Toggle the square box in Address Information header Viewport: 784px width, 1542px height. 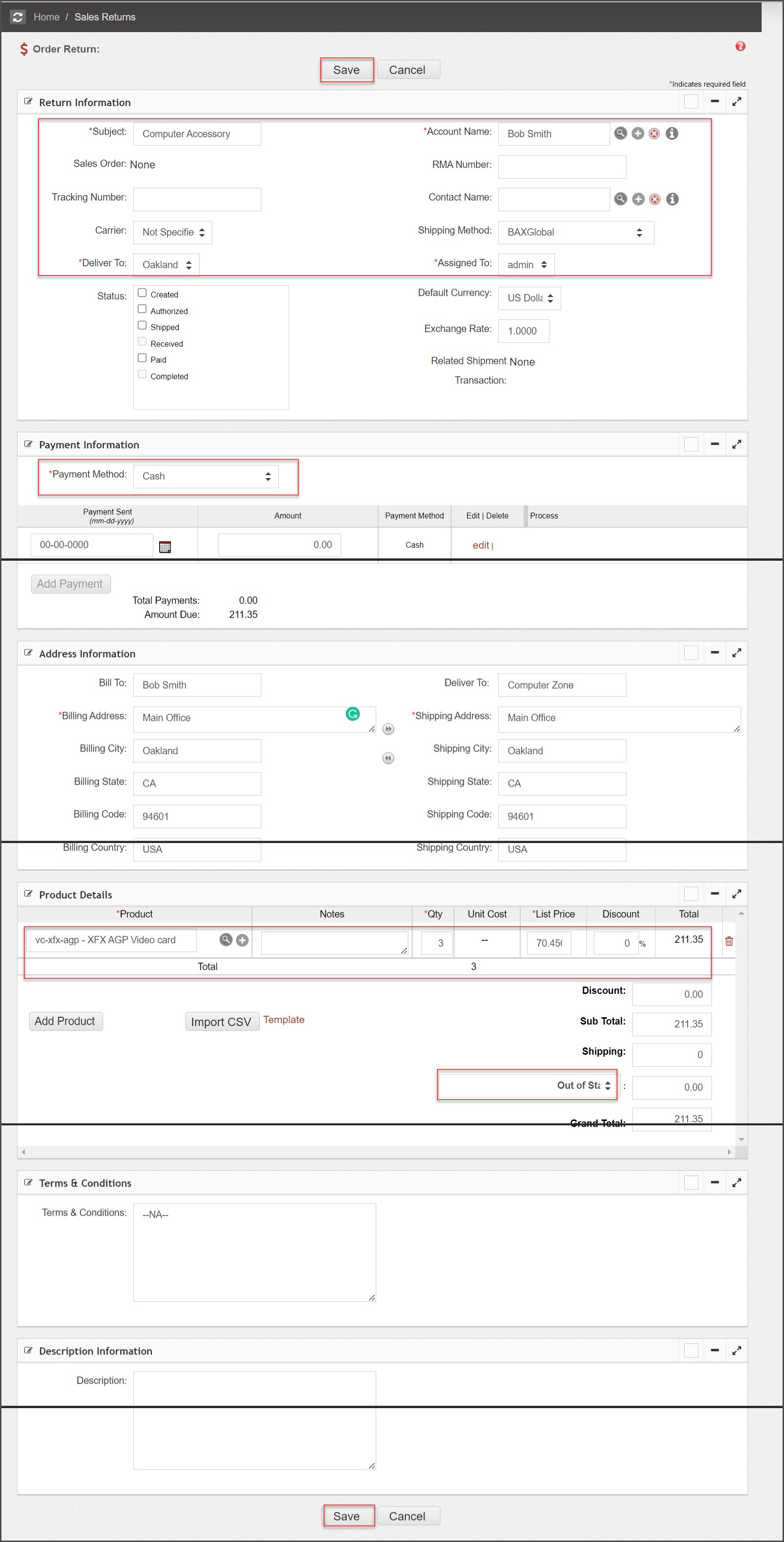click(x=691, y=652)
